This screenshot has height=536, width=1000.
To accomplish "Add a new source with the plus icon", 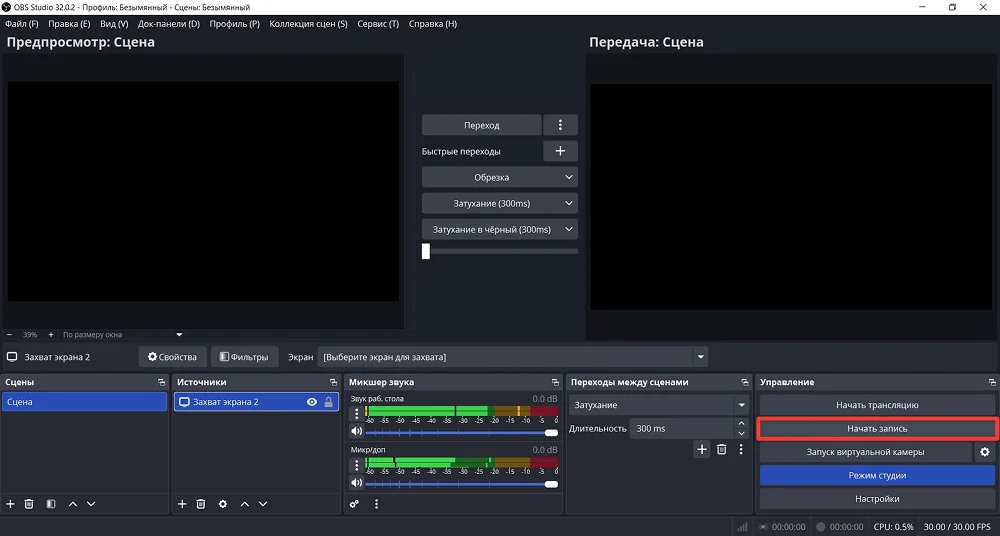I will pyautogui.click(x=182, y=504).
